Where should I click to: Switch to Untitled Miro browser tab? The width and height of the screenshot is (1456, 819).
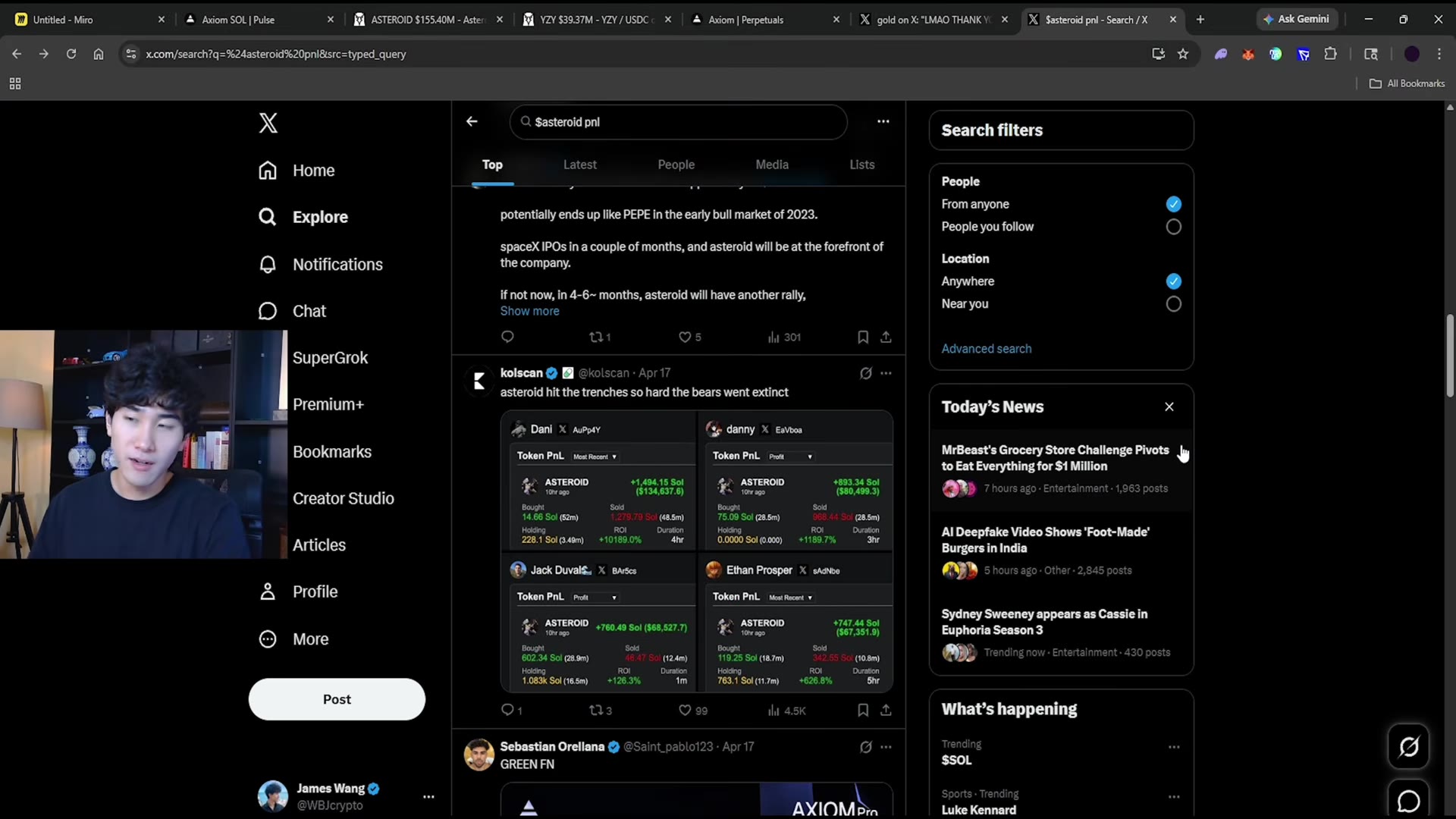point(89,20)
